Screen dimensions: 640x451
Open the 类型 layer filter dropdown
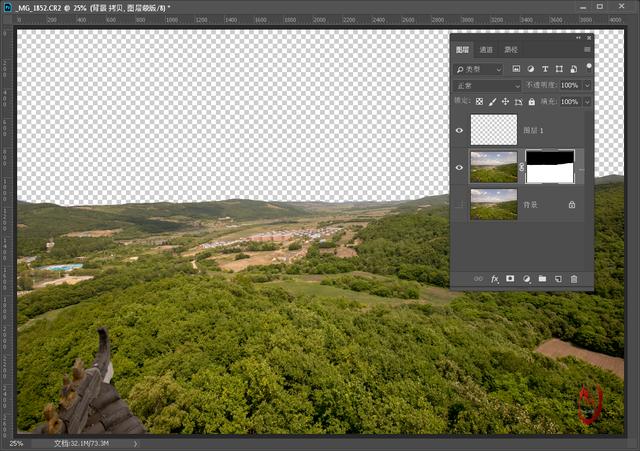480,69
